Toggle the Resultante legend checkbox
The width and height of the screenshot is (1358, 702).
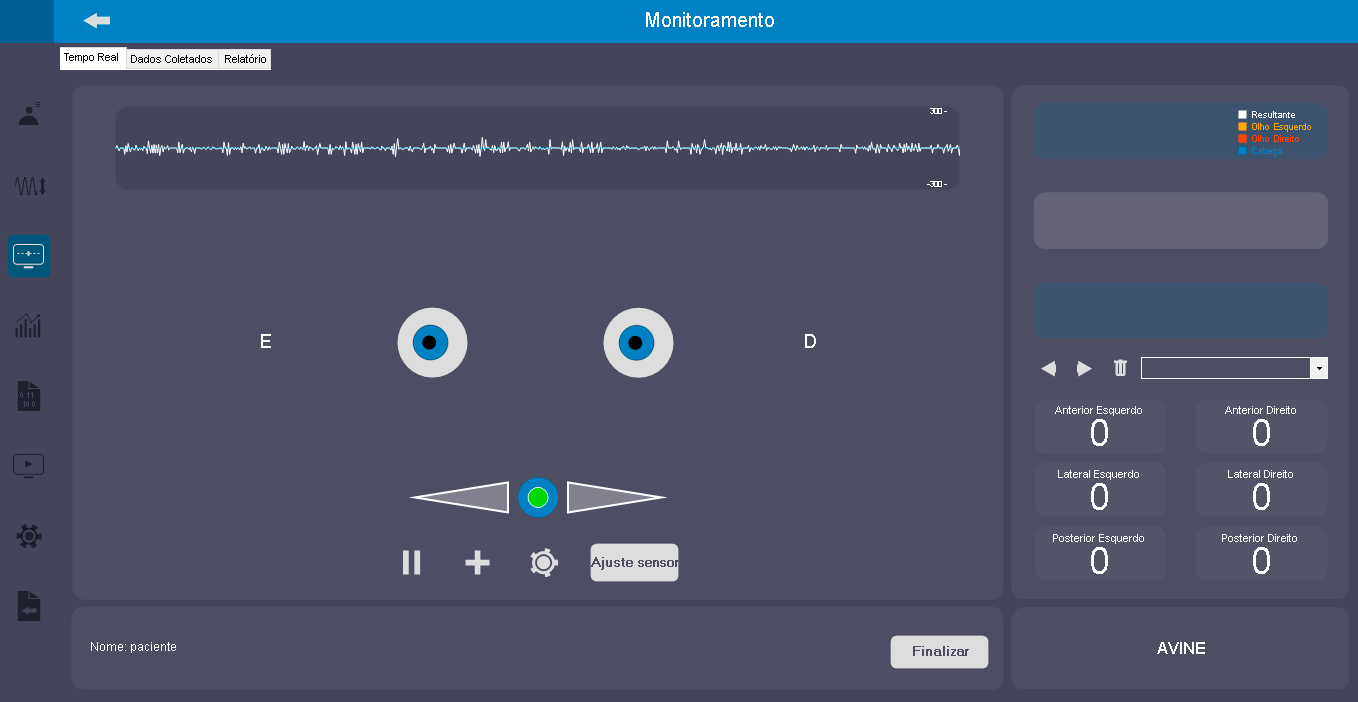(x=1243, y=115)
